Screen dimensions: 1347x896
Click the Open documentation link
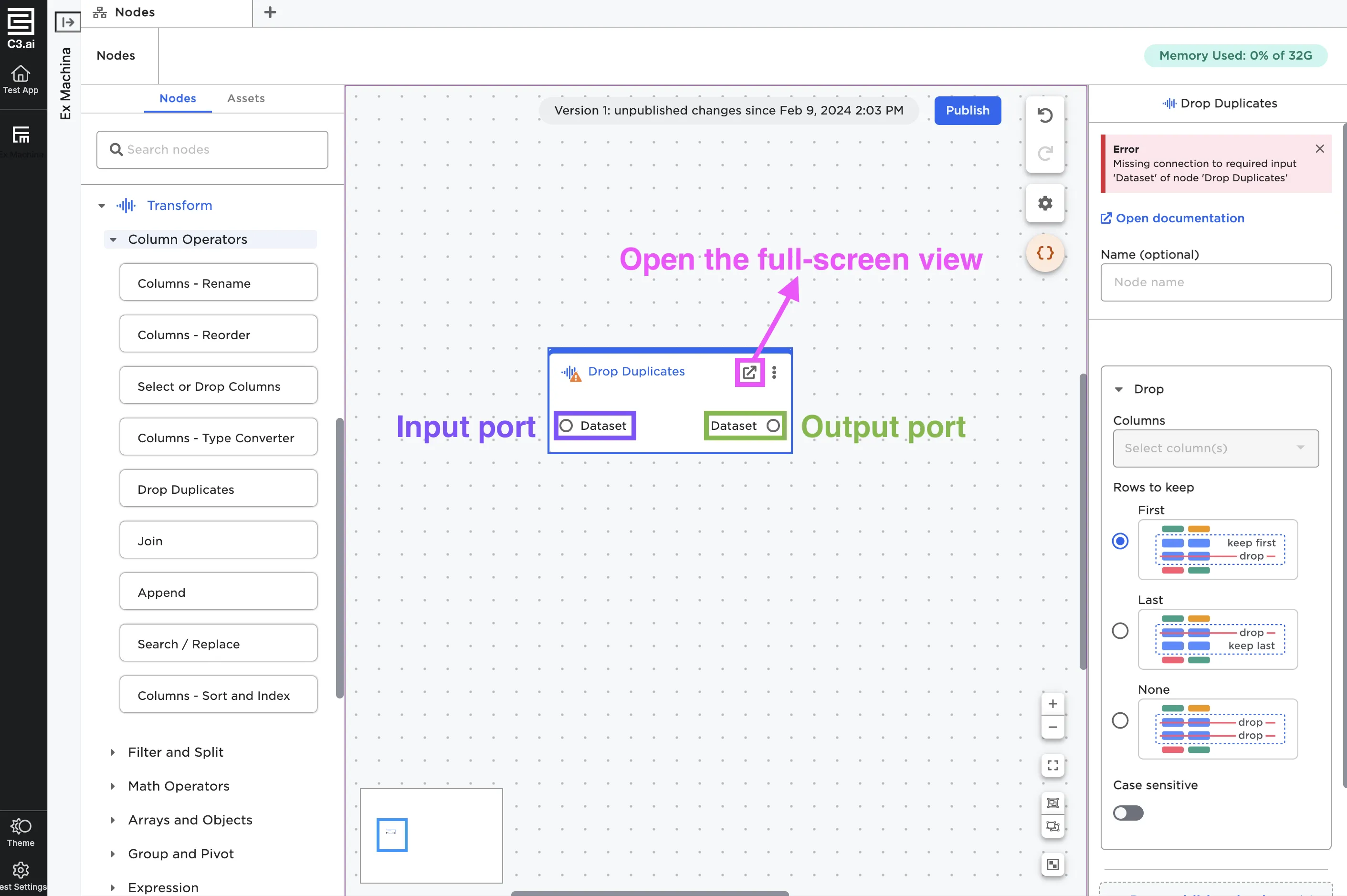click(x=1179, y=219)
